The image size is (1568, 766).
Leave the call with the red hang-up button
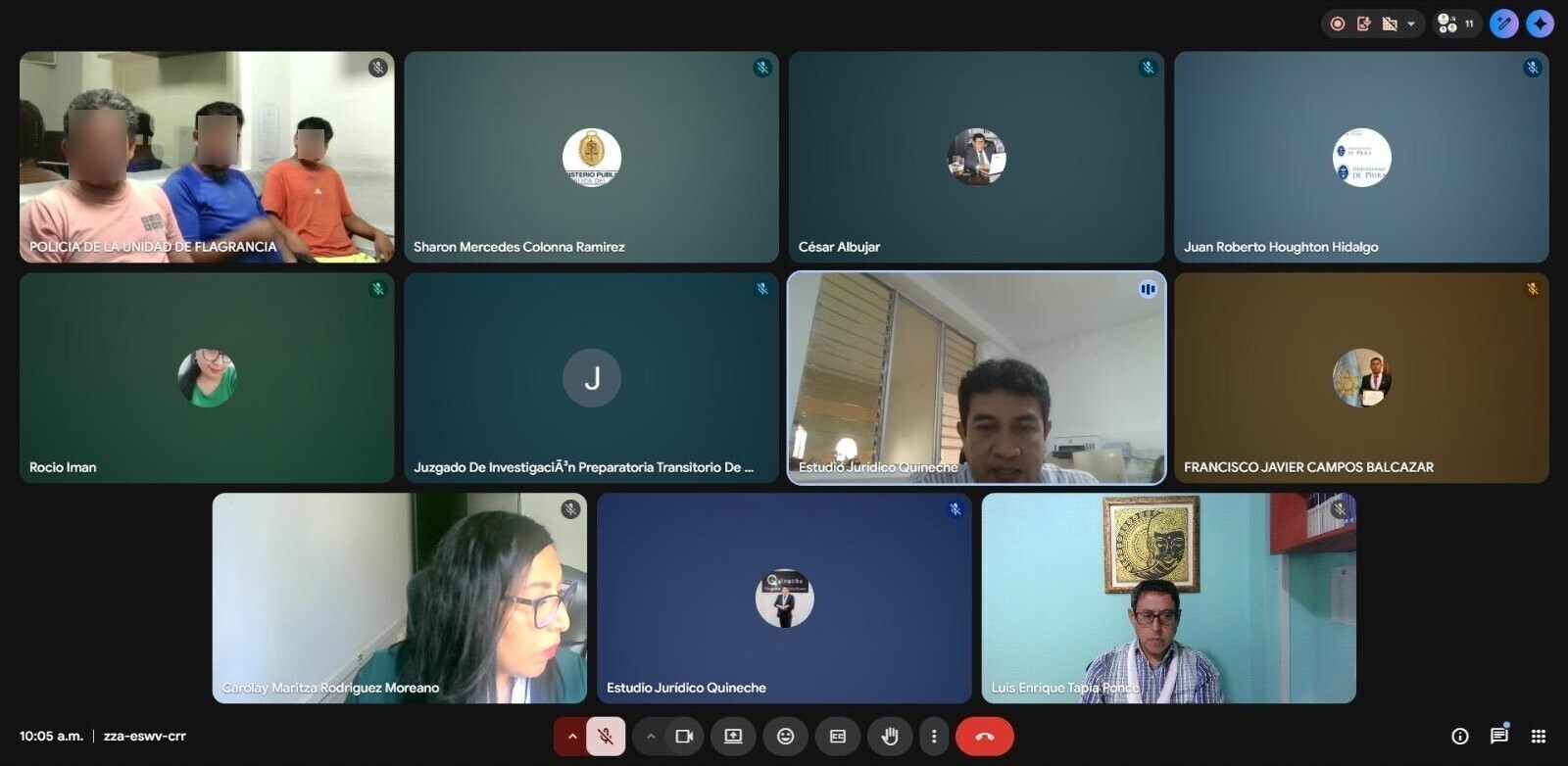pyautogui.click(x=985, y=737)
